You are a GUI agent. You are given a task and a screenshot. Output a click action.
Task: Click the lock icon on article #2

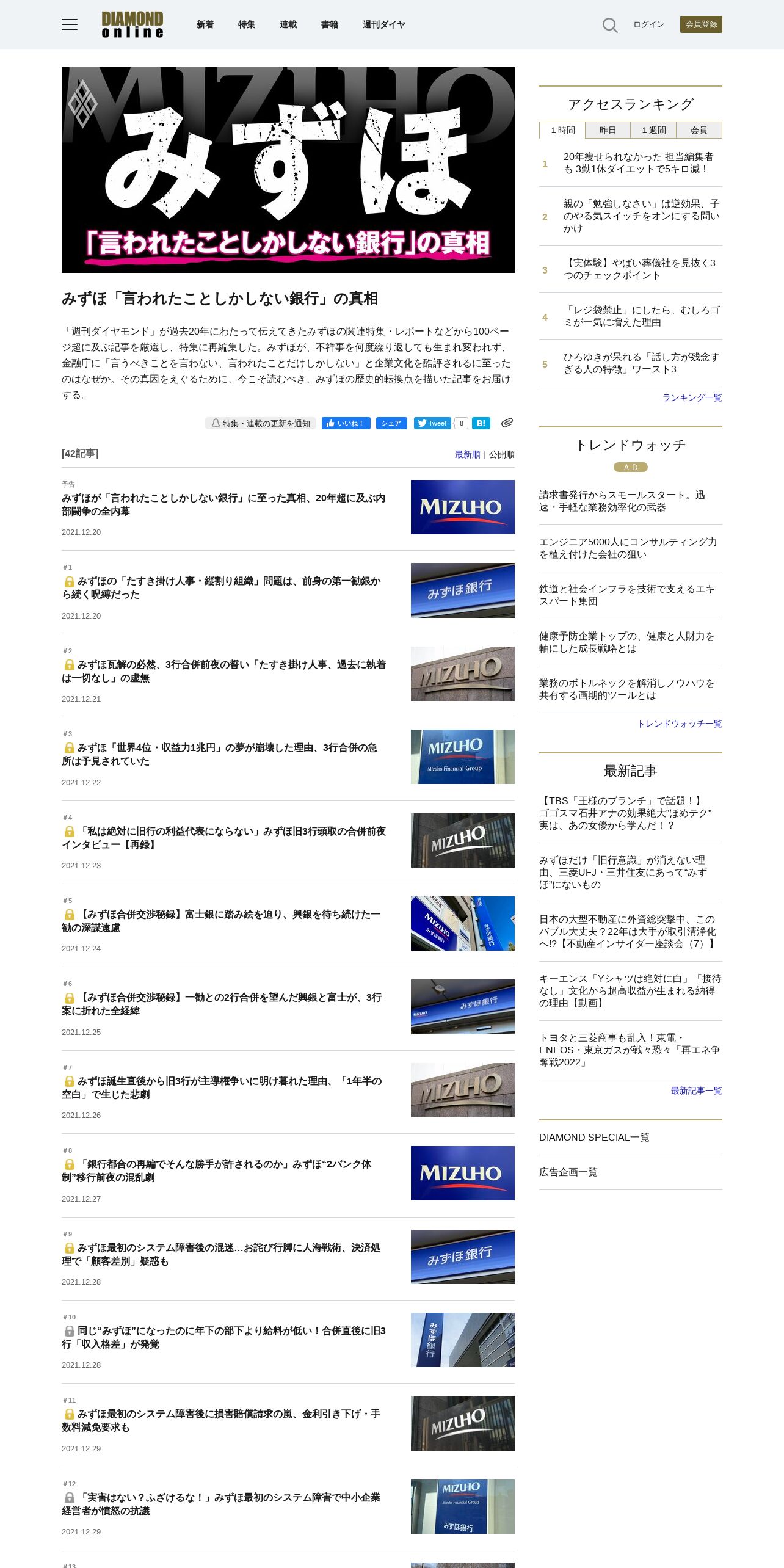point(70,665)
